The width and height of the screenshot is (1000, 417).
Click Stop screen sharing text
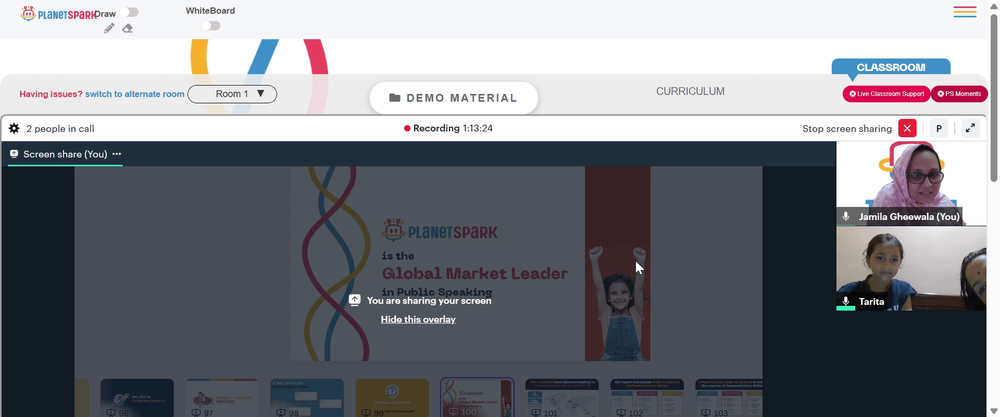coord(847,129)
